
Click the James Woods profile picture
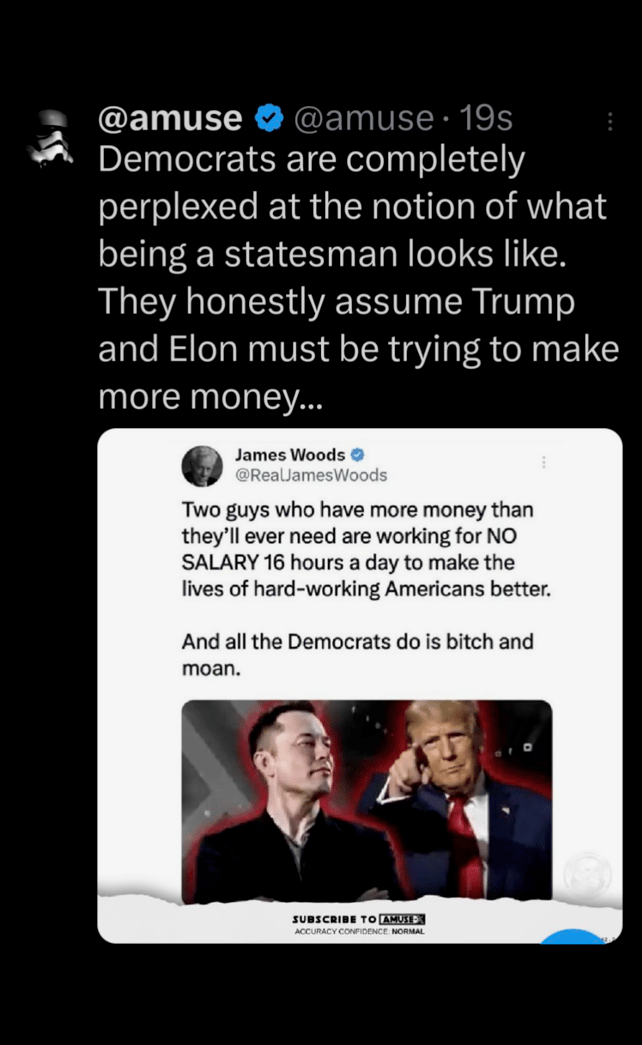202,465
